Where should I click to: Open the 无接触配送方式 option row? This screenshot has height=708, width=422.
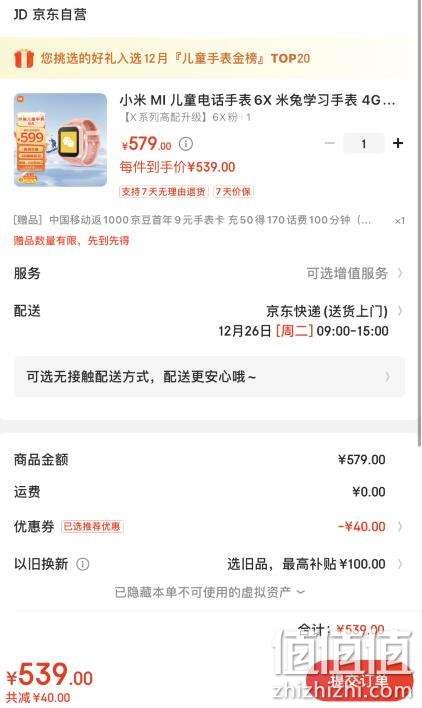coord(209,377)
